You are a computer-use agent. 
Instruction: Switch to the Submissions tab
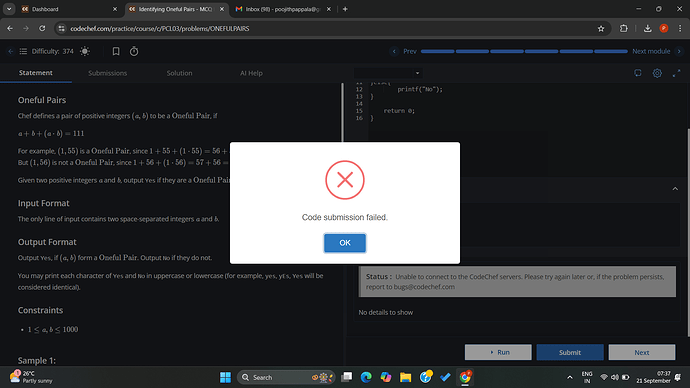[x=107, y=73]
